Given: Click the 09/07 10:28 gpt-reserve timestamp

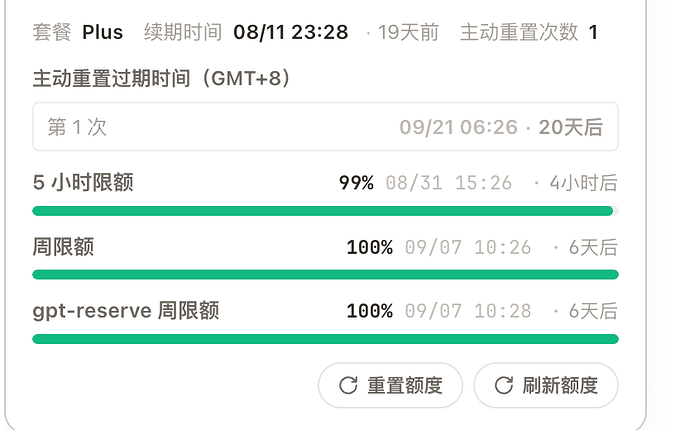Looking at the screenshot, I should [x=468, y=311].
